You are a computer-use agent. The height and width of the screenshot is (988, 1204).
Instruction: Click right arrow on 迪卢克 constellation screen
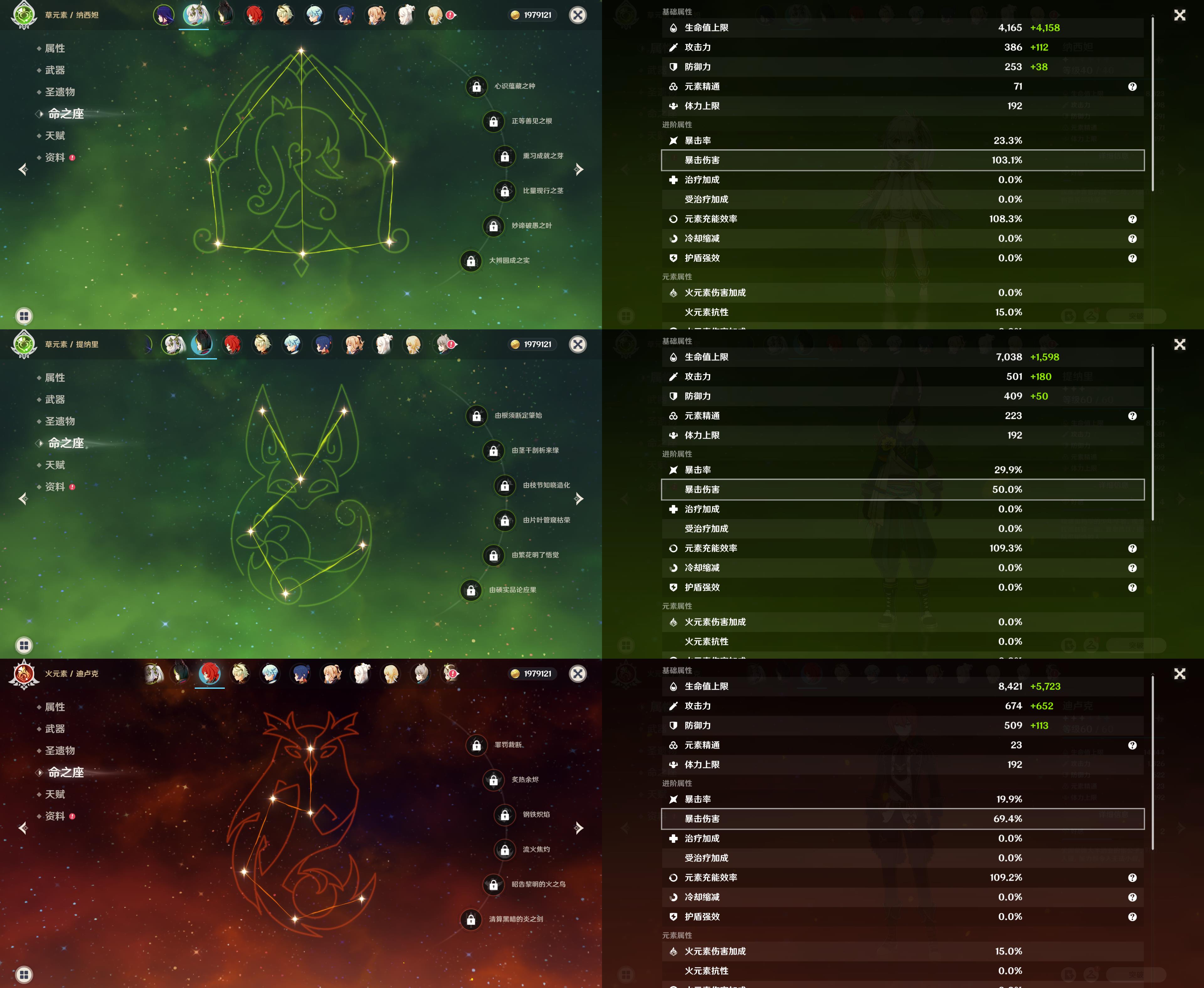[x=579, y=827]
